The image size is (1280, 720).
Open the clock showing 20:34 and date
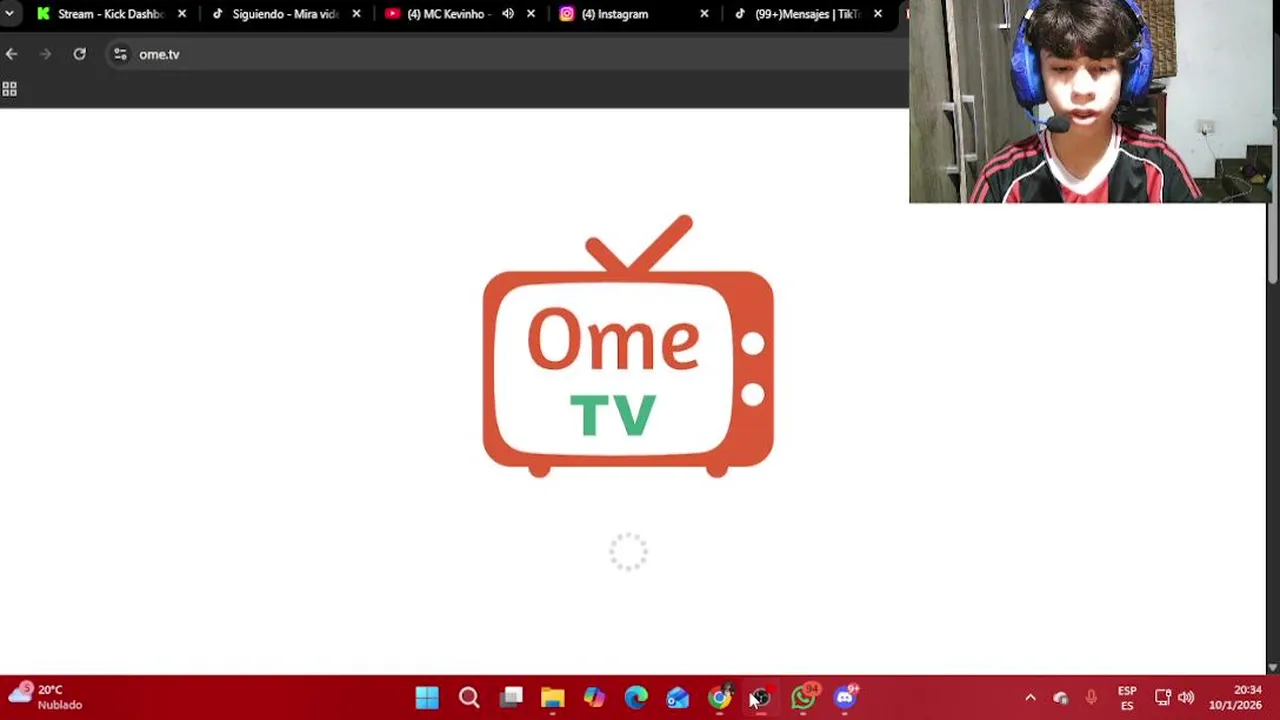(1236, 697)
